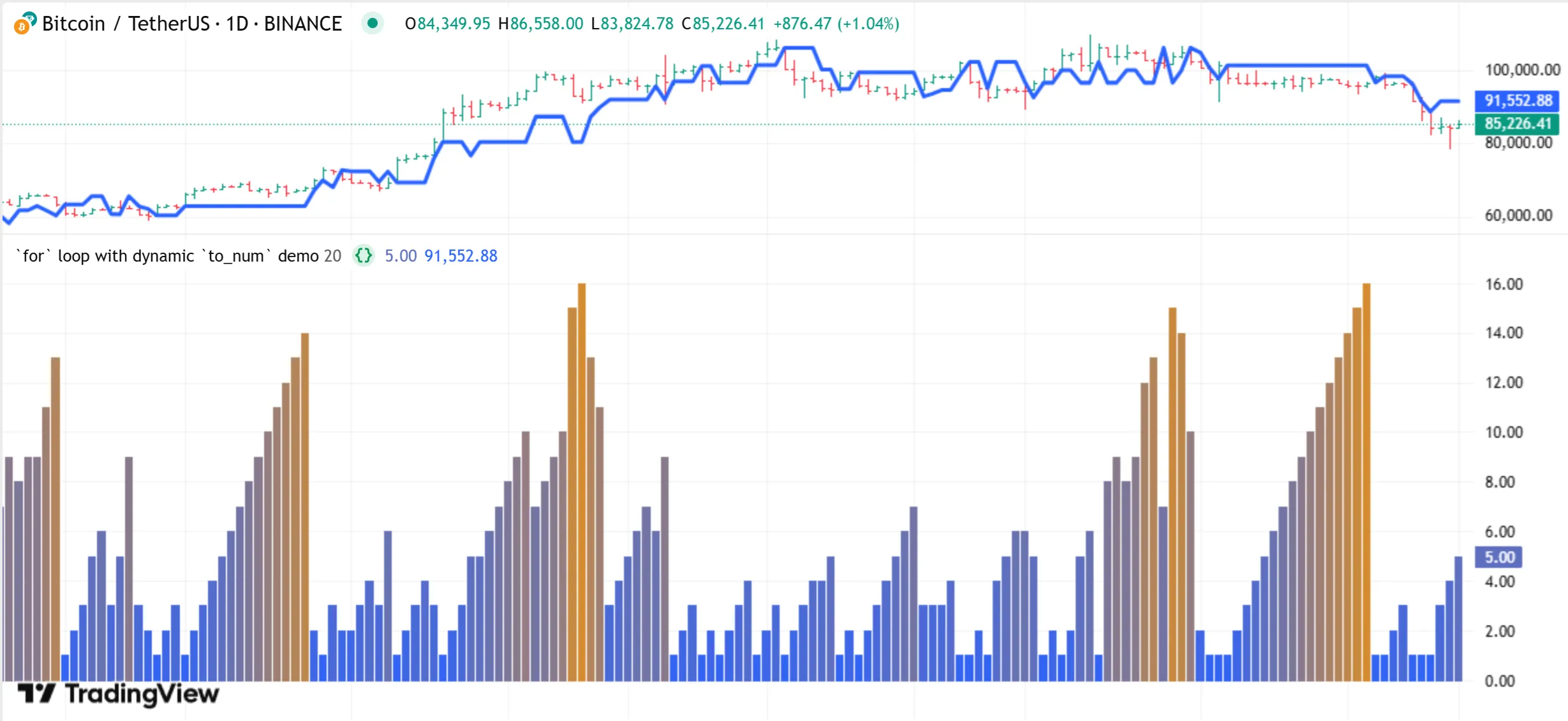Click the 100,000.00 price scale label
The image size is (1568, 721).
(1522, 70)
